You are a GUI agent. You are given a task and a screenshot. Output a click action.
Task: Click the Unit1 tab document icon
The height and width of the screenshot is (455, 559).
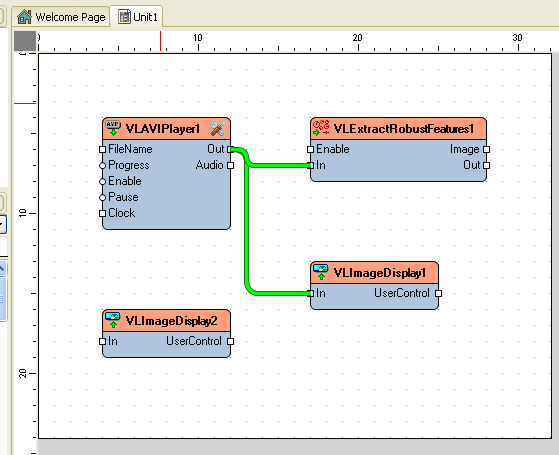pyautogui.click(x=124, y=16)
